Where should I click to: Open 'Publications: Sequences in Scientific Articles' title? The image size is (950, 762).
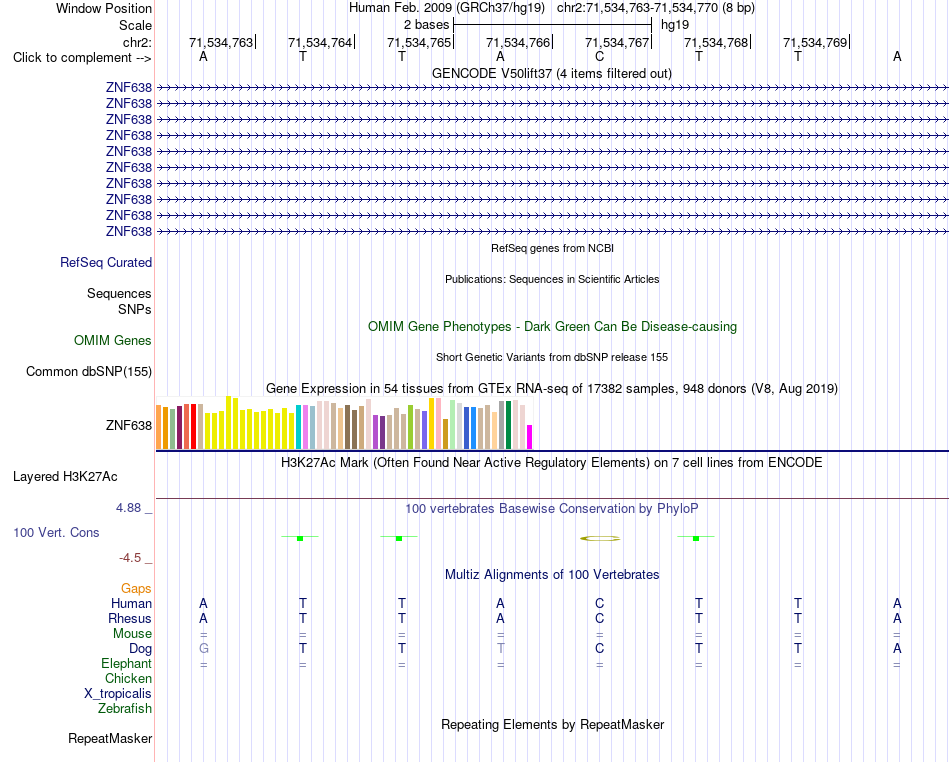pyautogui.click(x=552, y=279)
